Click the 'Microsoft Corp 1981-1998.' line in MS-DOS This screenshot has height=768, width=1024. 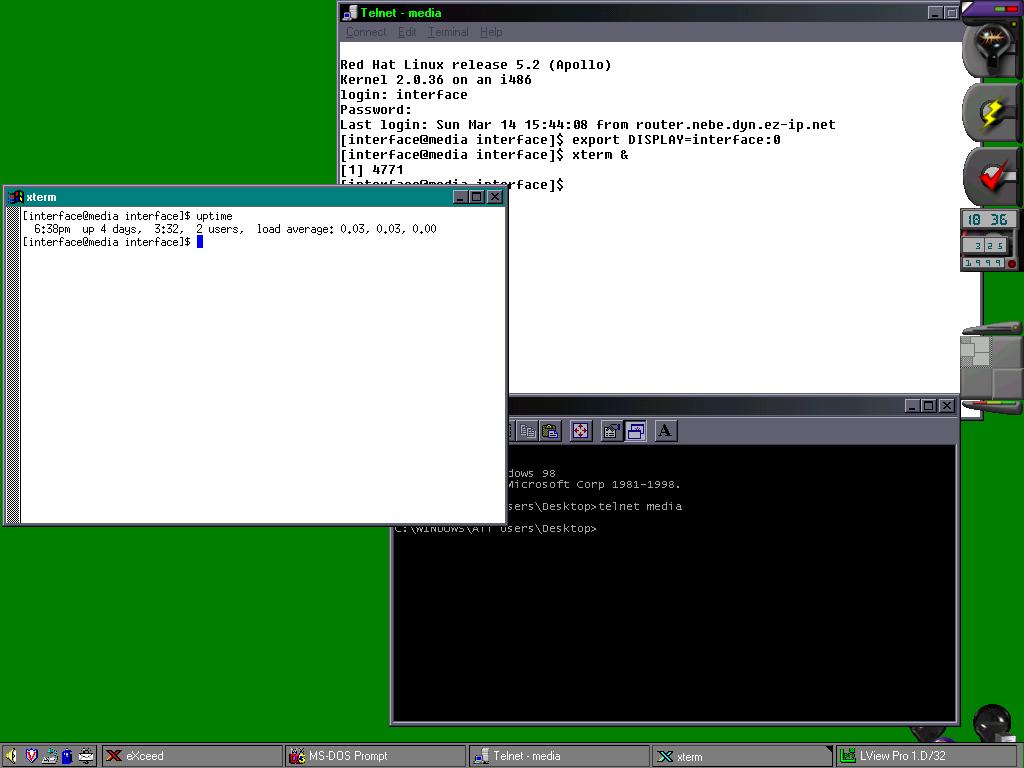(594, 485)
